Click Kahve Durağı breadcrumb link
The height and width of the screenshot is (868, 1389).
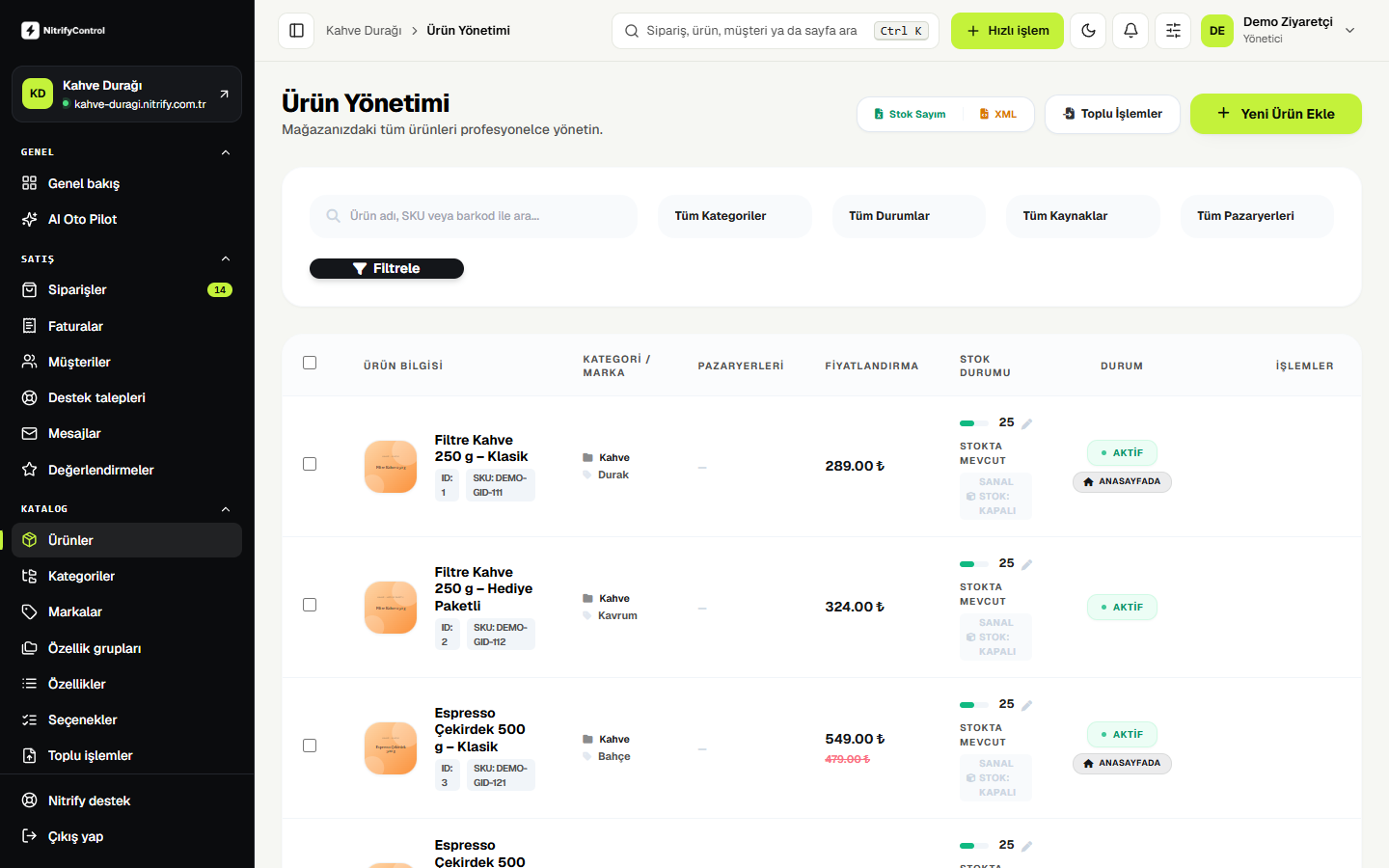coord(364,31)
